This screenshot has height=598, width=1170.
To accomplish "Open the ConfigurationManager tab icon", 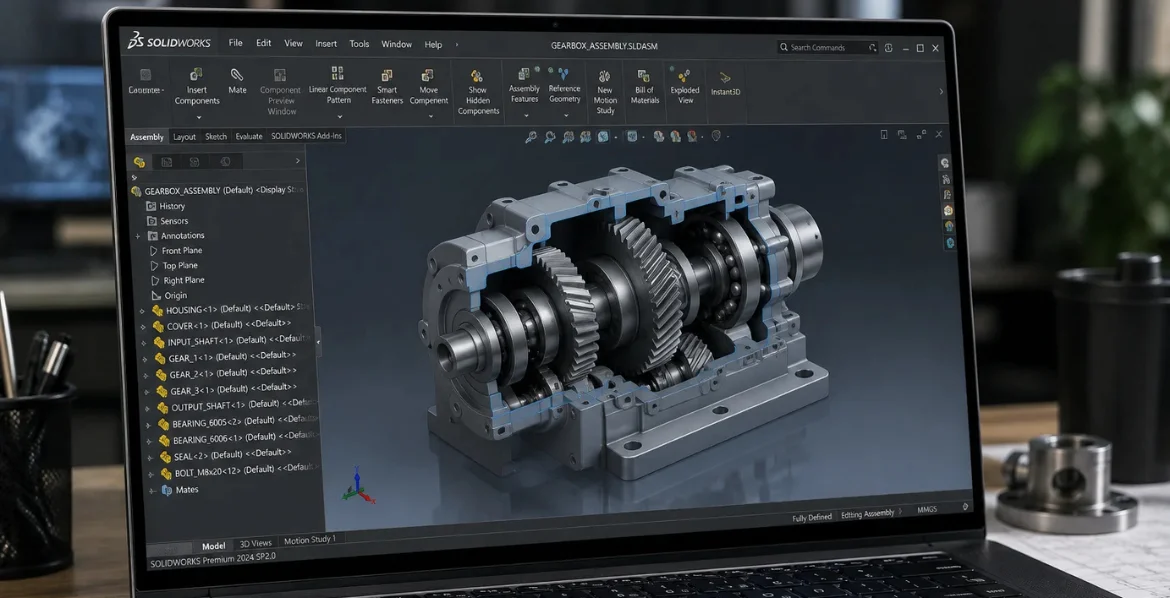I will (194, 162).
